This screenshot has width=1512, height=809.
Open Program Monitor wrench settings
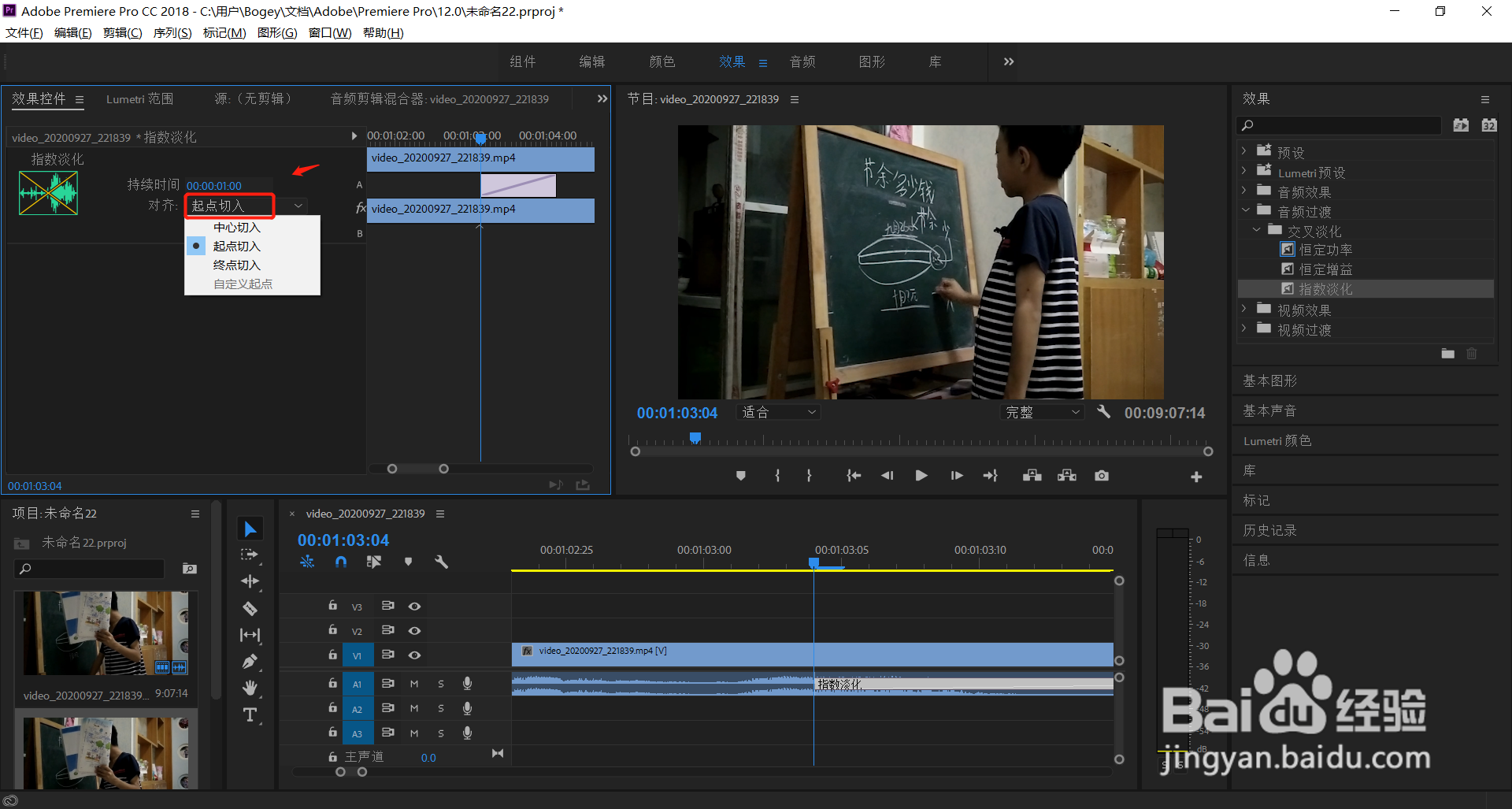tap(1104, 412)
